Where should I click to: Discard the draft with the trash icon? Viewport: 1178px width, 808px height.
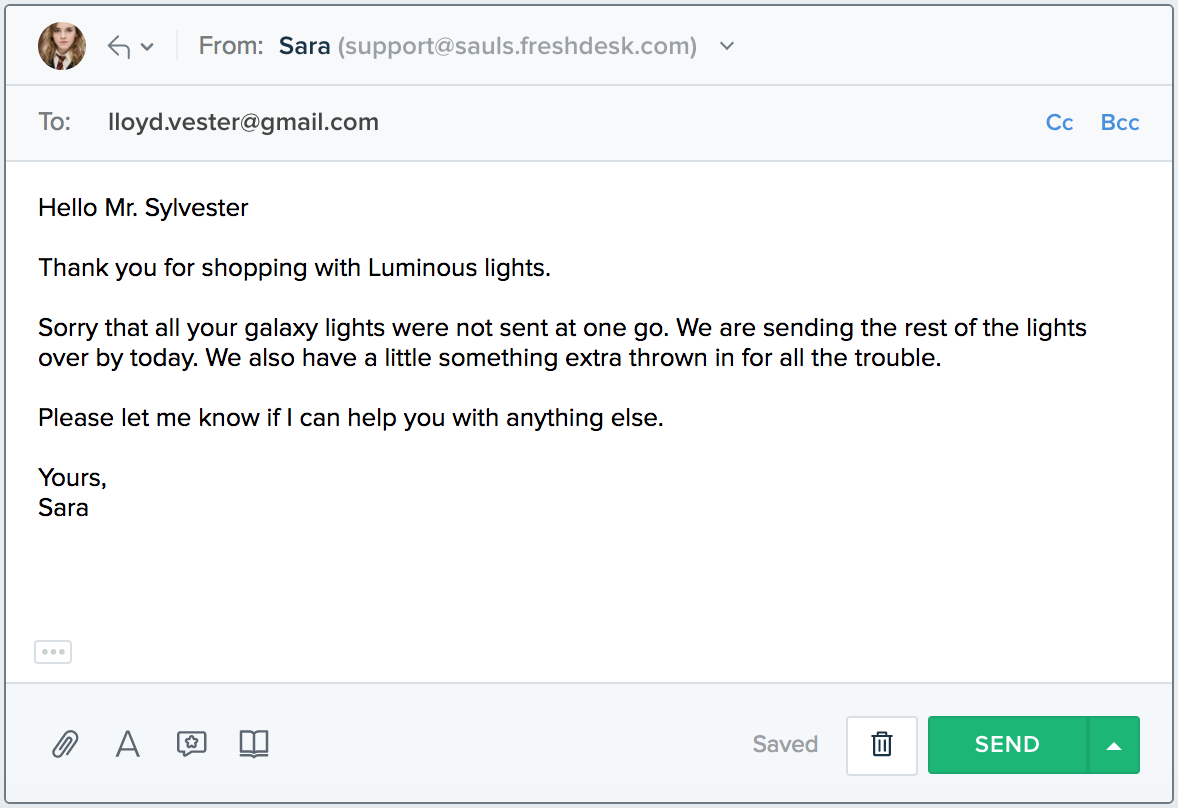pyautogui.click(x=881, y=745)
